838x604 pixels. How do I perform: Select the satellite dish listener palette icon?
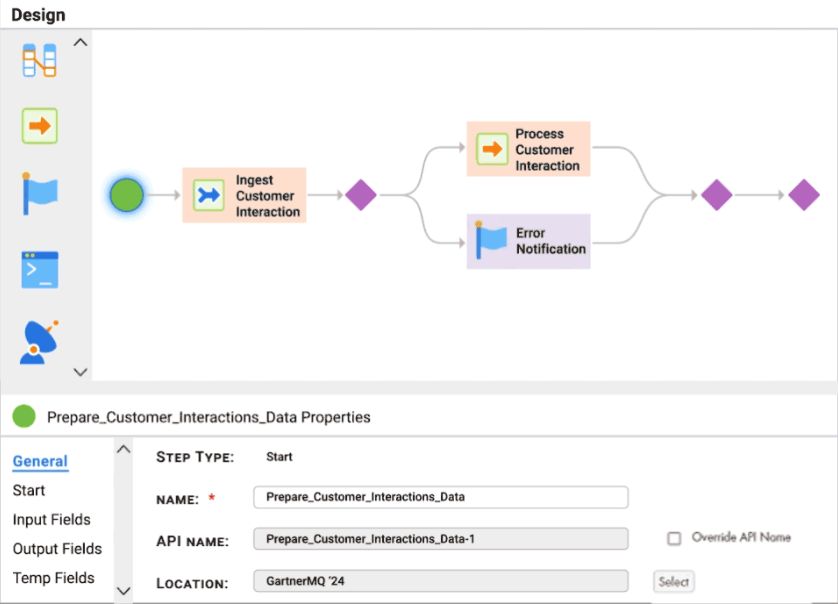[x=39, y=342]
